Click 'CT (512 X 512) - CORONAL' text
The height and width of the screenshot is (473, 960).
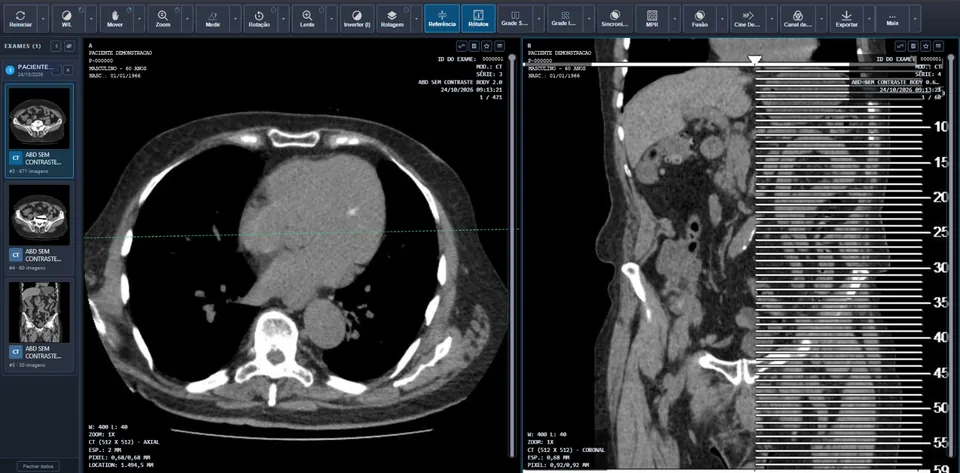point(566,450)
